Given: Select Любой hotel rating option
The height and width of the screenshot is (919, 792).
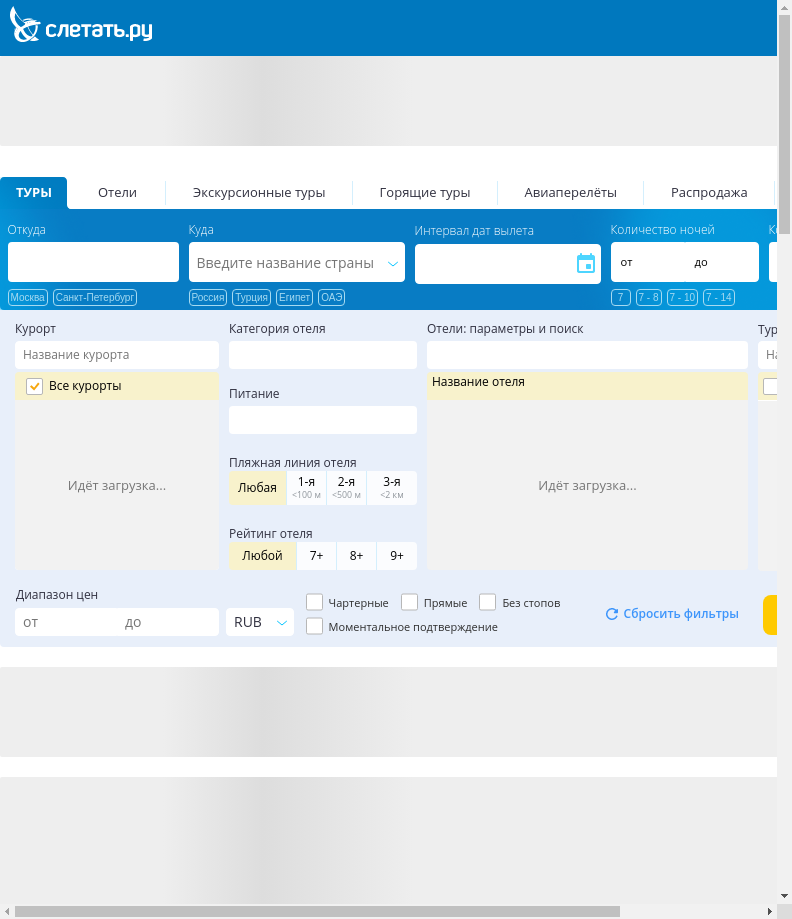Looking at the screenshot, I should pyautogui.click(x=262, y=556).
